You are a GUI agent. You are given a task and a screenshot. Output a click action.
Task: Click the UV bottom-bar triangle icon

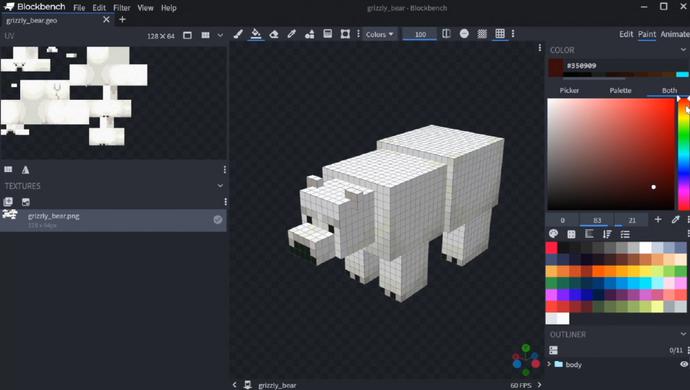click(x=26, y=169)
